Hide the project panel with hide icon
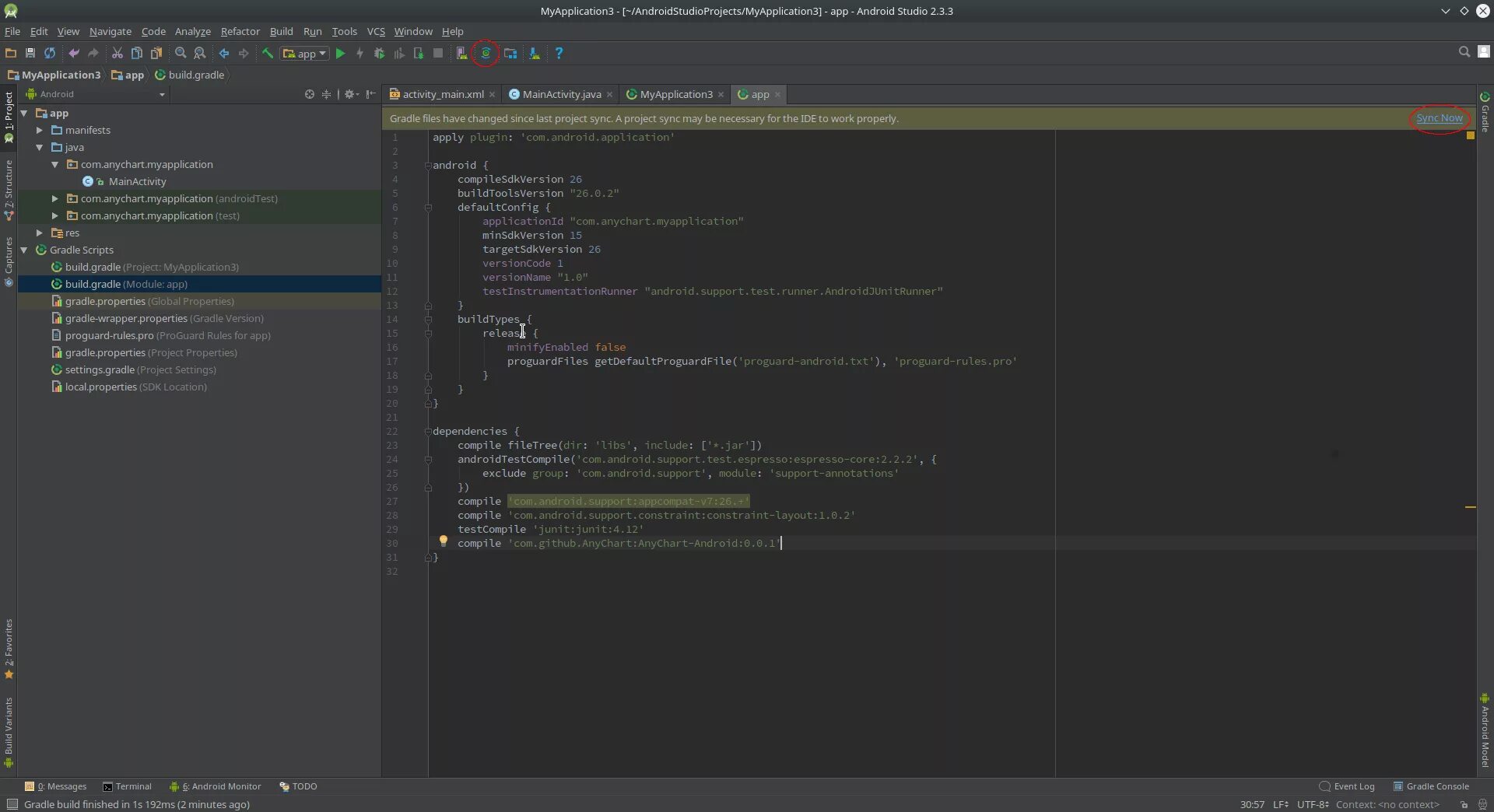Screen dimensions: 1494x812 coord(371,94)
